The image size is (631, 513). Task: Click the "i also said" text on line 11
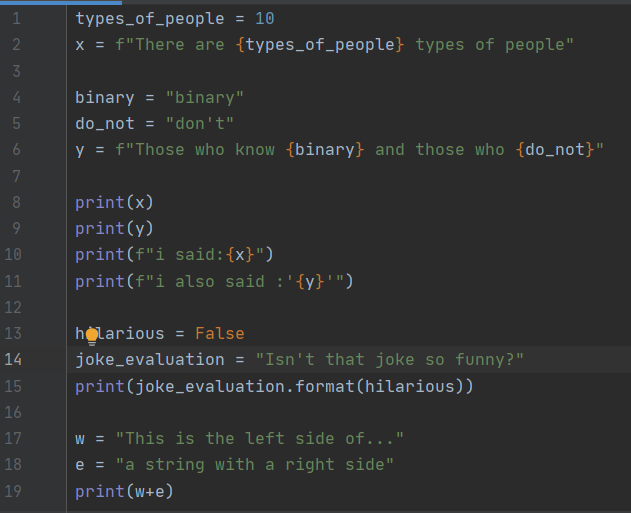[x=209, y=281]
